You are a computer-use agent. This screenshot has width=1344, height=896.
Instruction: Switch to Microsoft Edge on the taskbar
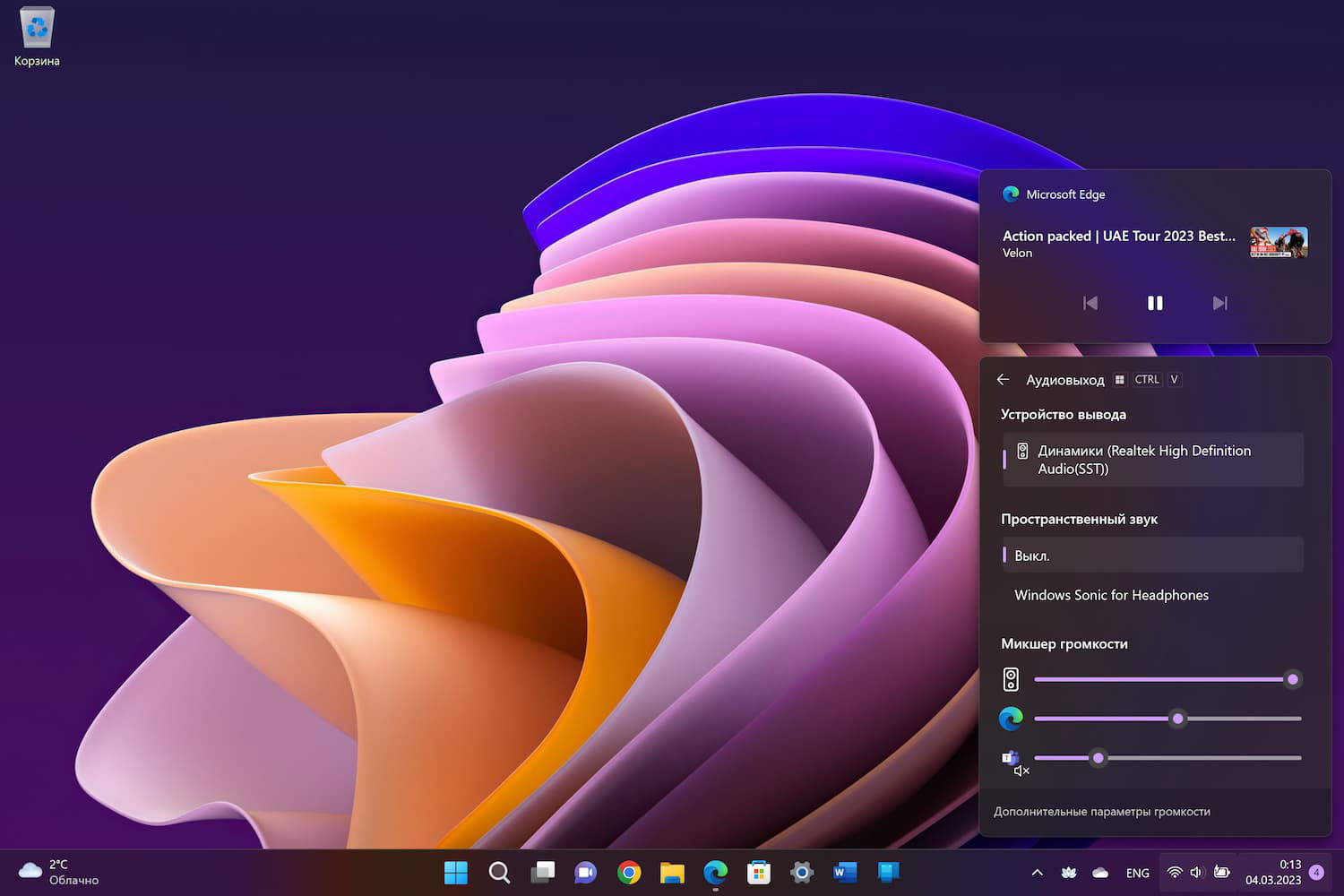coord(715,872)
